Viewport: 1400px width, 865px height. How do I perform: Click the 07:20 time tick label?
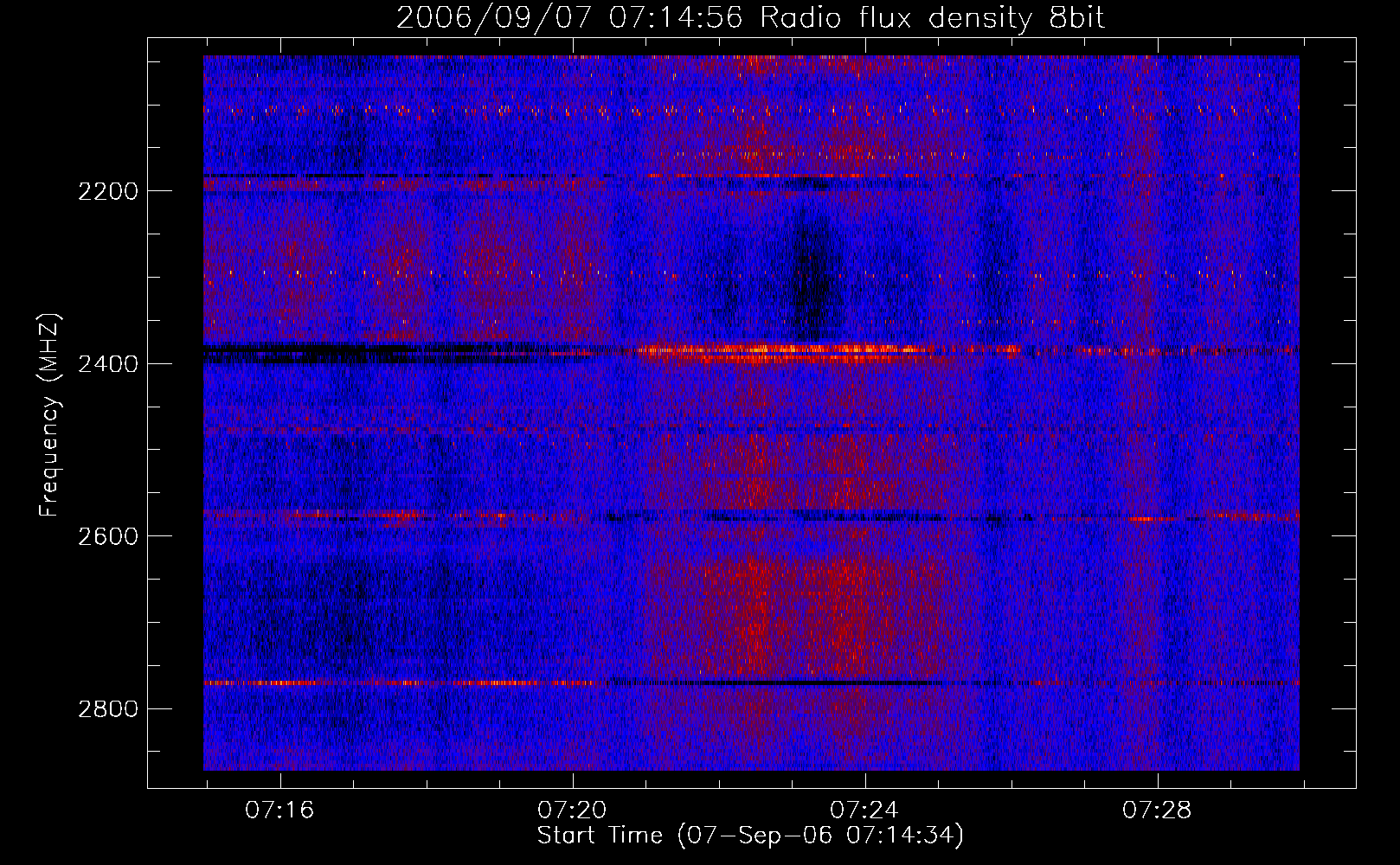click(572, 811)
